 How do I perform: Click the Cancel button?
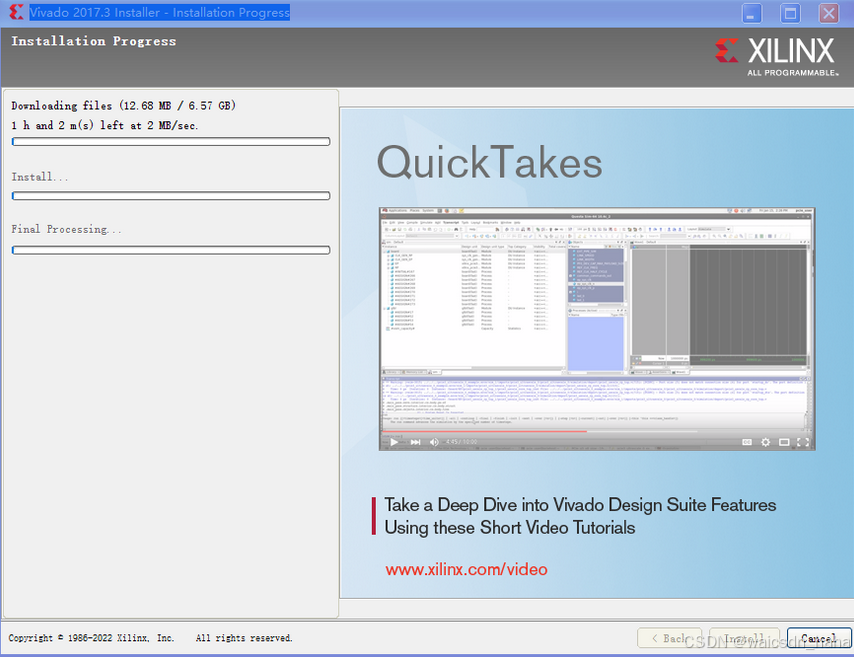819,638
